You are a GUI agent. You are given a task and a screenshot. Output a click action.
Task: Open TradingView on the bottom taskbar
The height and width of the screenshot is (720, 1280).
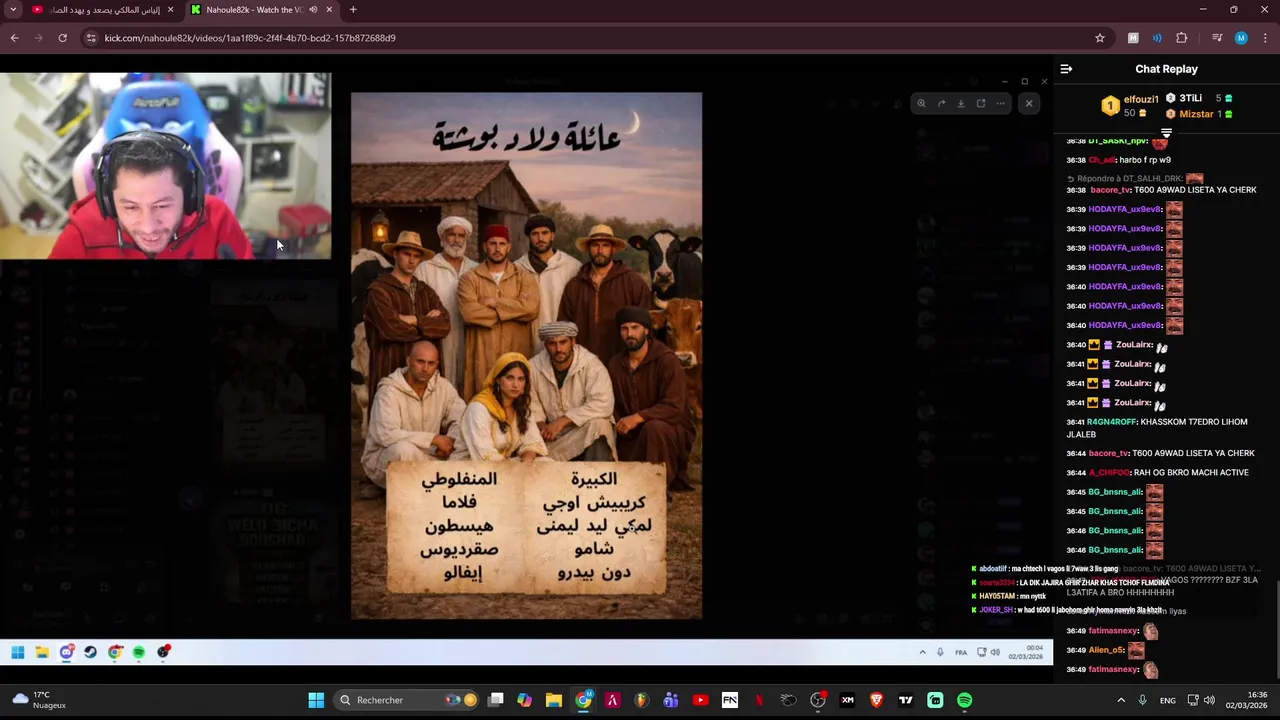[x=906, y=700]
